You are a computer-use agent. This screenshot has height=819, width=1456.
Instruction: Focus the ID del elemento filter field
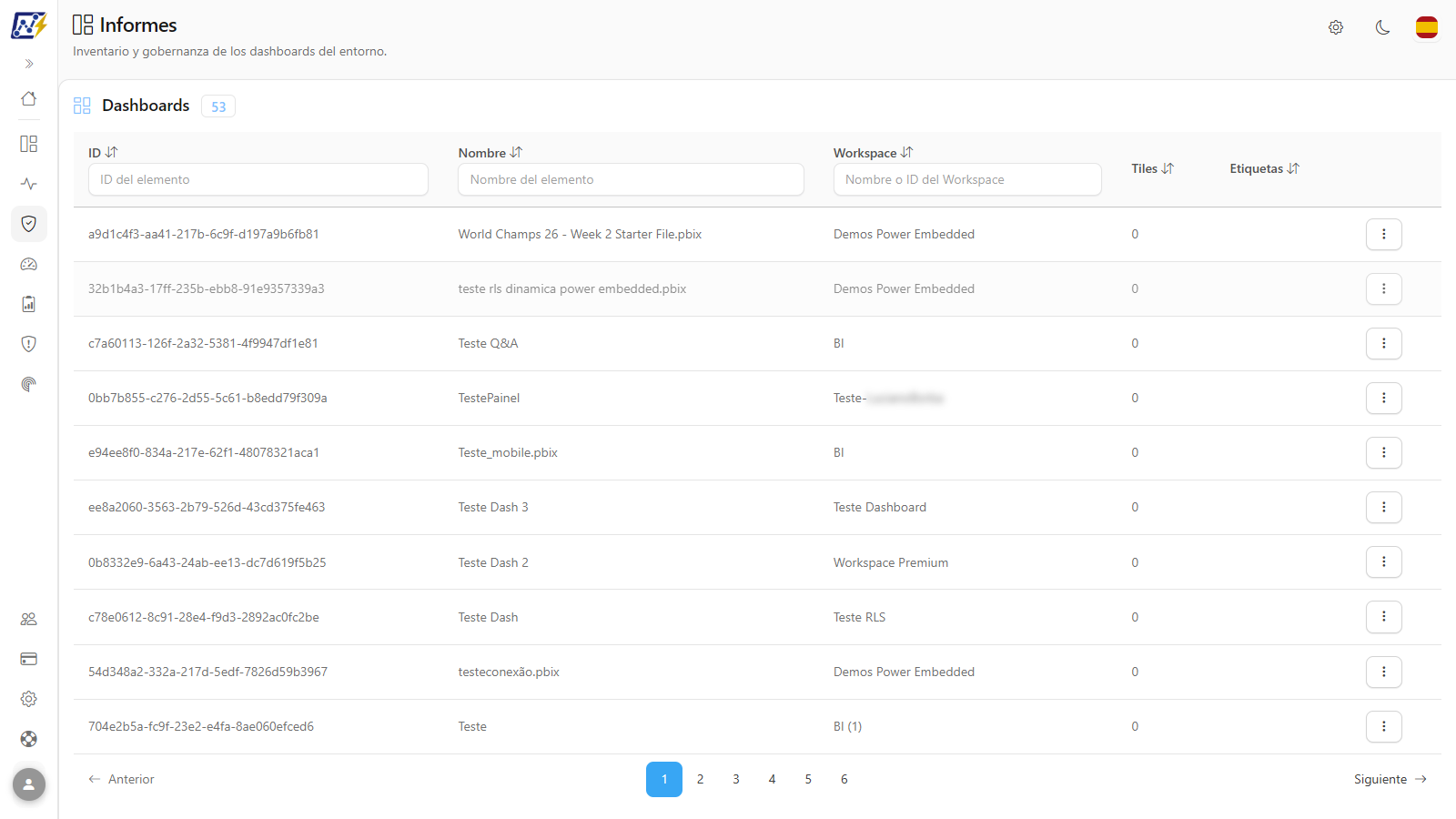(258, 179)
